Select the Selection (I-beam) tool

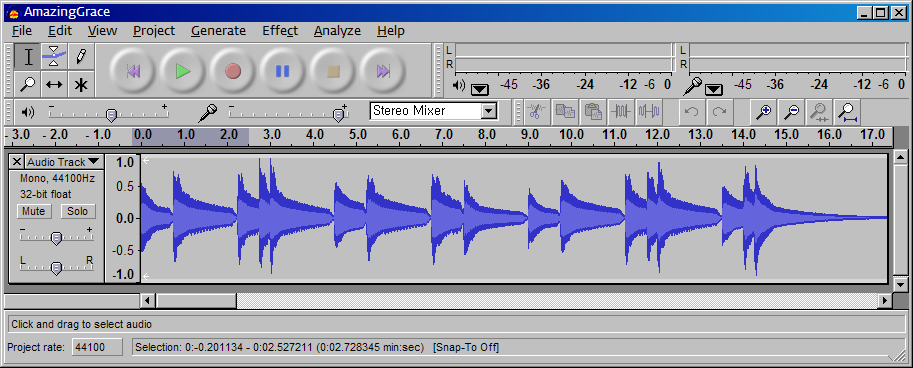pyautogui.click(x=28, y=57)
